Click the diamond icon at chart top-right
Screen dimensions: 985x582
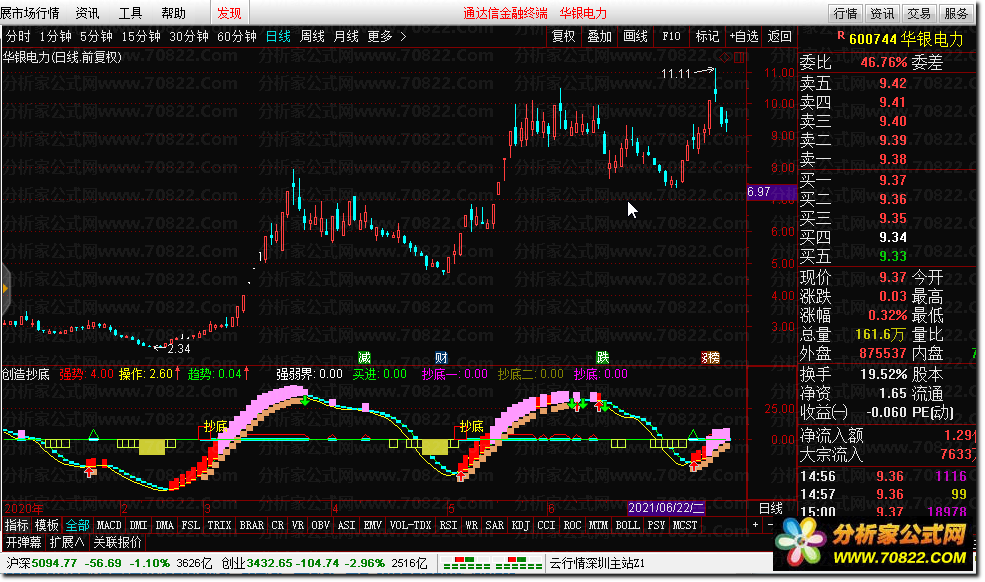pos(726,58)
